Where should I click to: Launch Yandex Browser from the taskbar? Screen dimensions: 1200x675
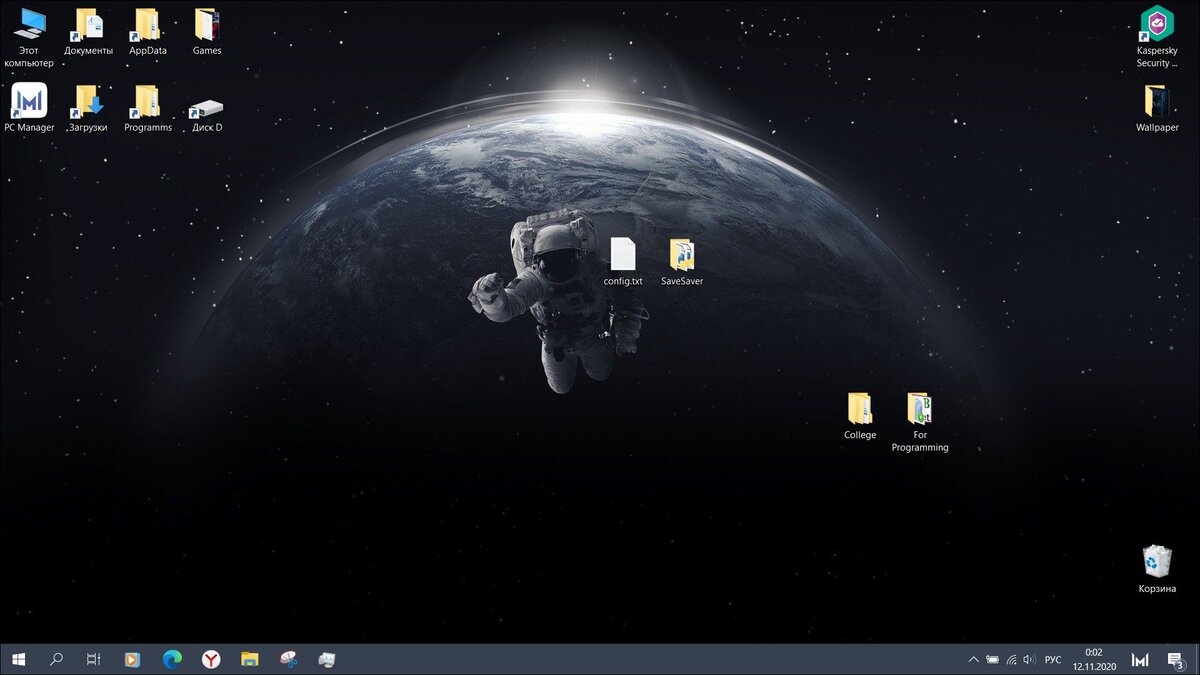click(x=211, y=659)
